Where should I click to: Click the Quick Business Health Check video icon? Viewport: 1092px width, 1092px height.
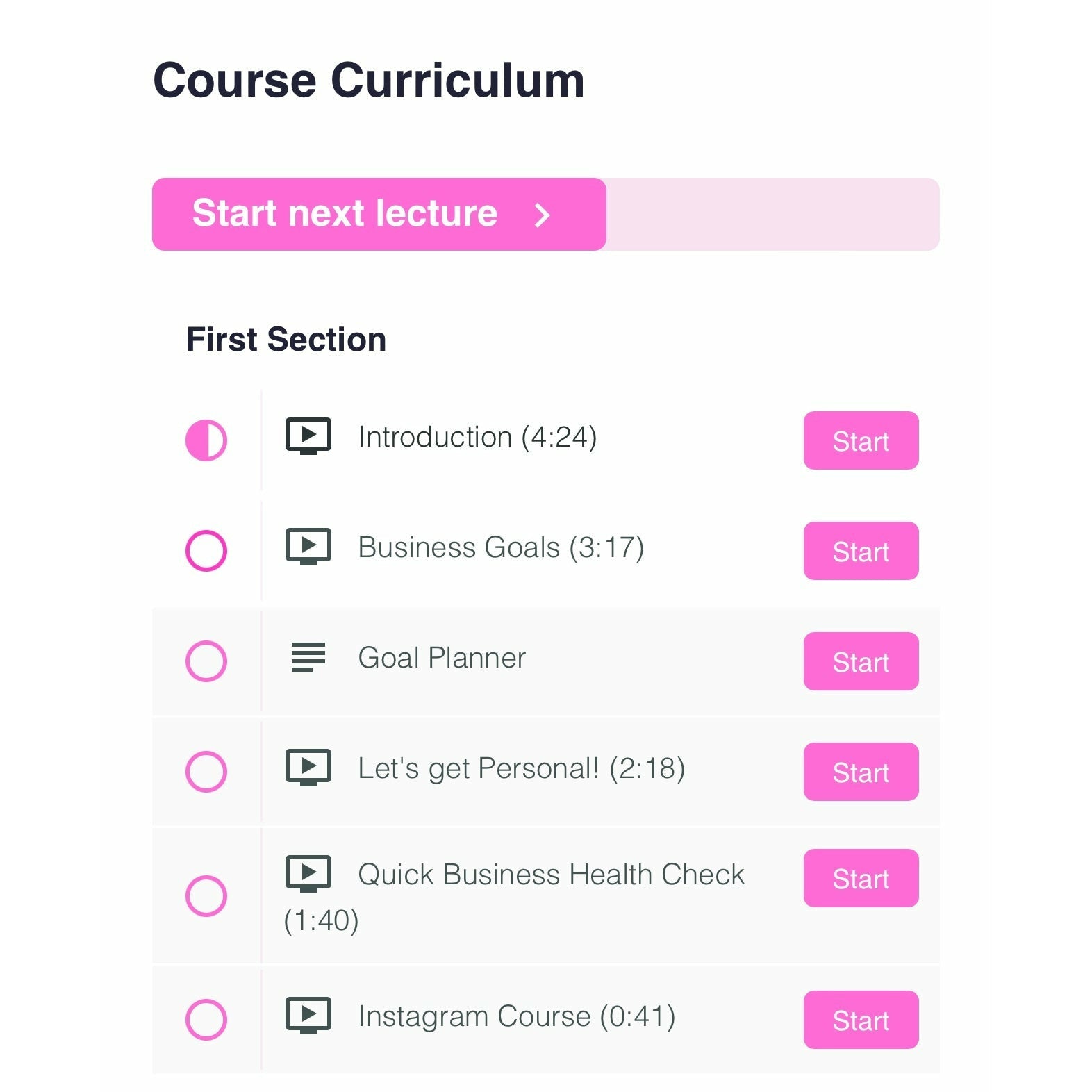308,873
